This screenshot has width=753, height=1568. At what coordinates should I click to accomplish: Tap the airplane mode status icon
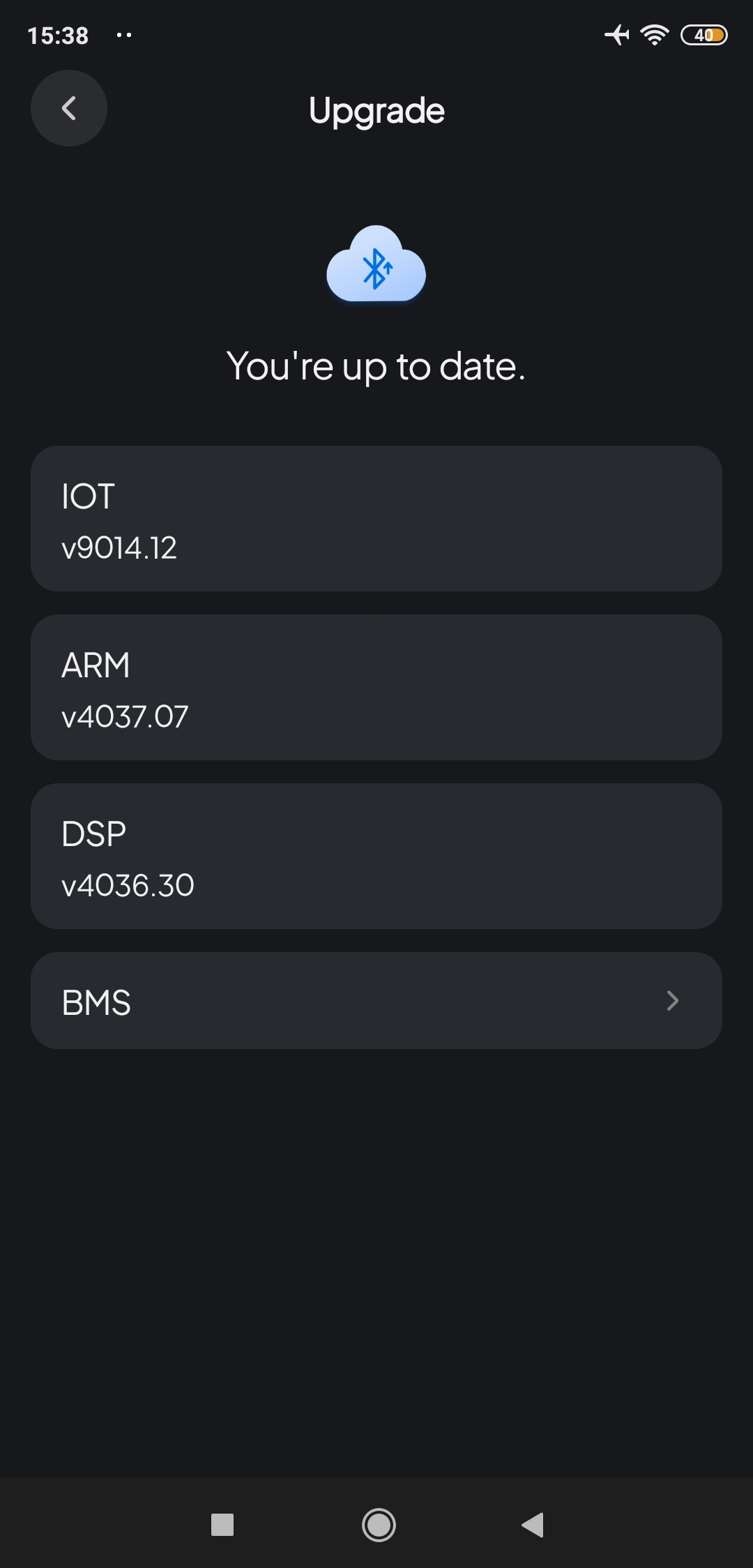pyautogui.click(x=616, y=34)
